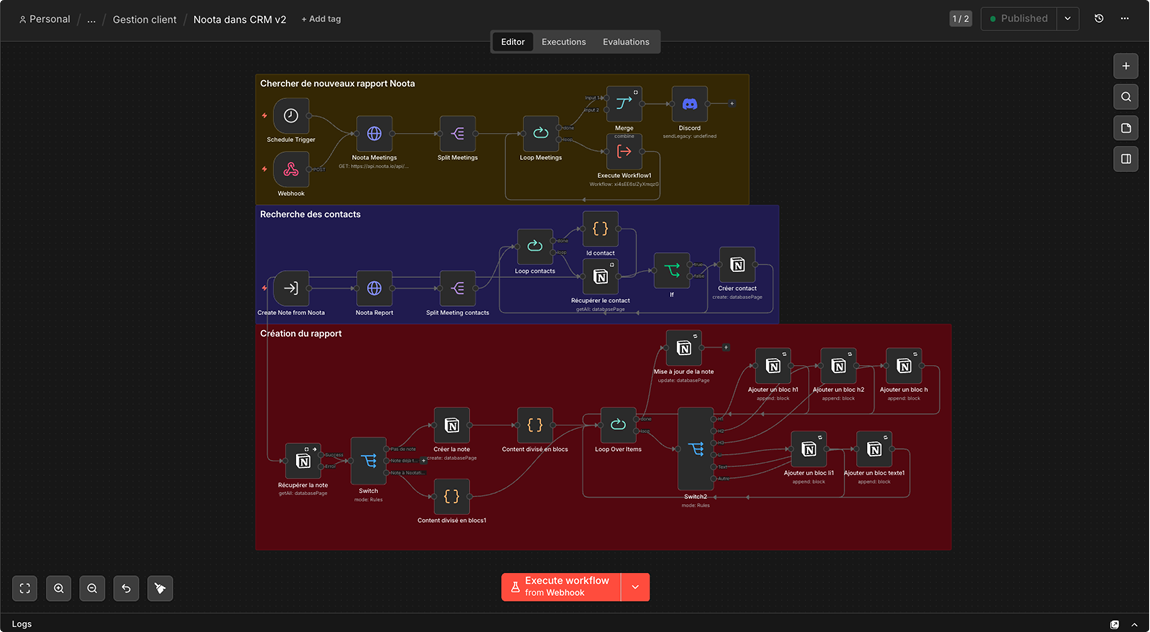Select the Switch2 node
The width and height of the screenshot is (1150, 632).
pos(695,449)
